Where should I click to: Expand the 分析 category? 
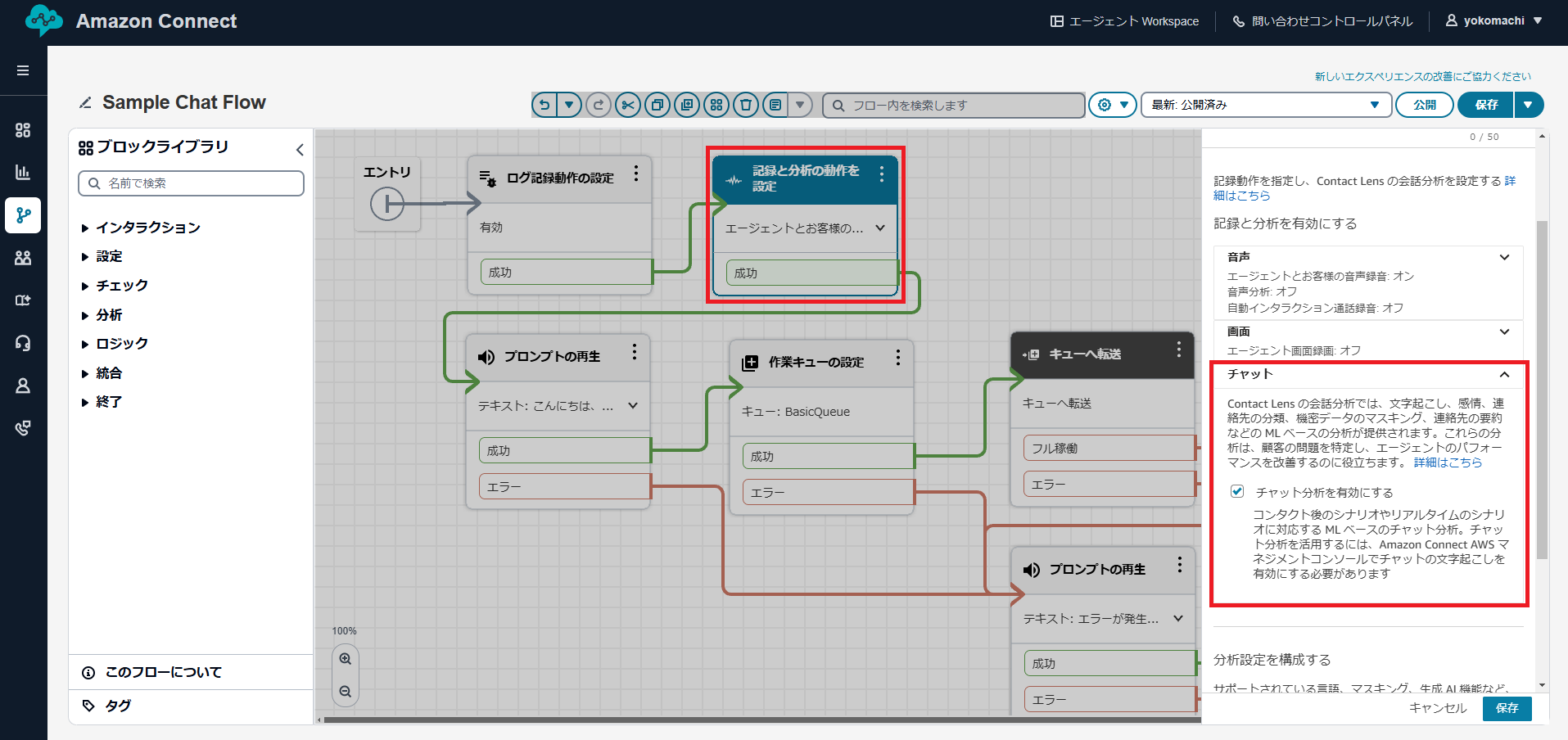pos(102,315)
